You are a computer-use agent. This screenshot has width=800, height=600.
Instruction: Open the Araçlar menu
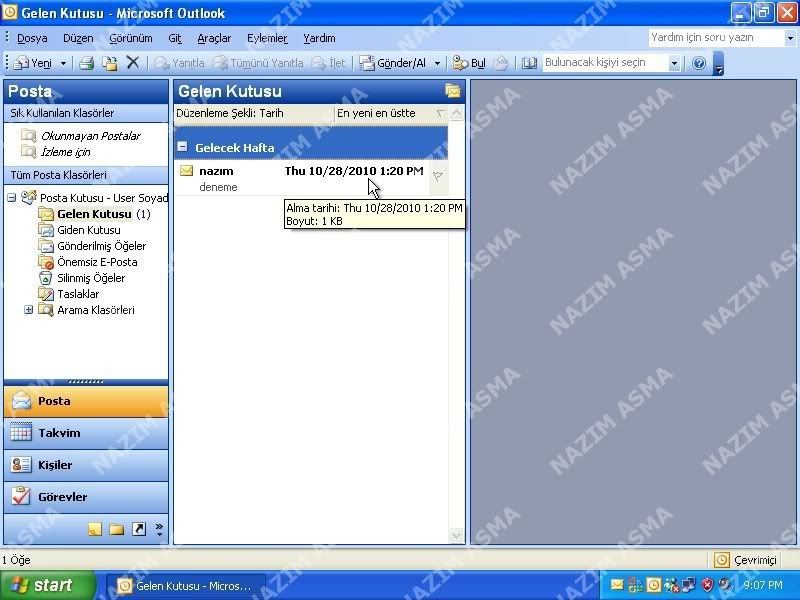pos(214,38)
